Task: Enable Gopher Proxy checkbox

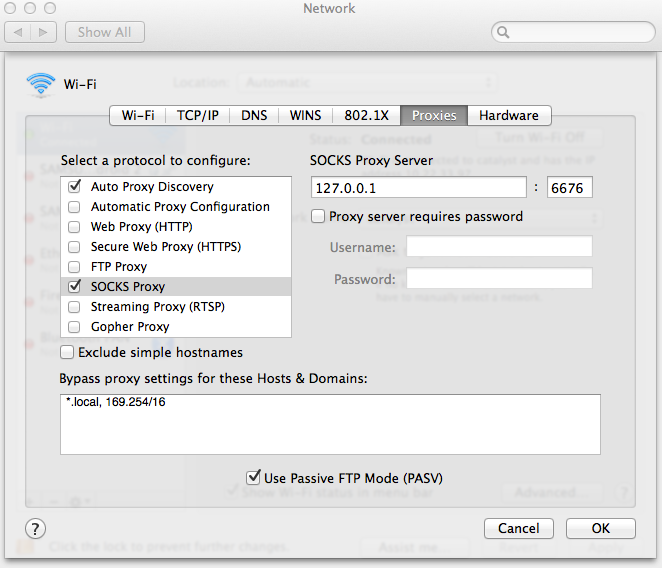Action: point(74,327)
